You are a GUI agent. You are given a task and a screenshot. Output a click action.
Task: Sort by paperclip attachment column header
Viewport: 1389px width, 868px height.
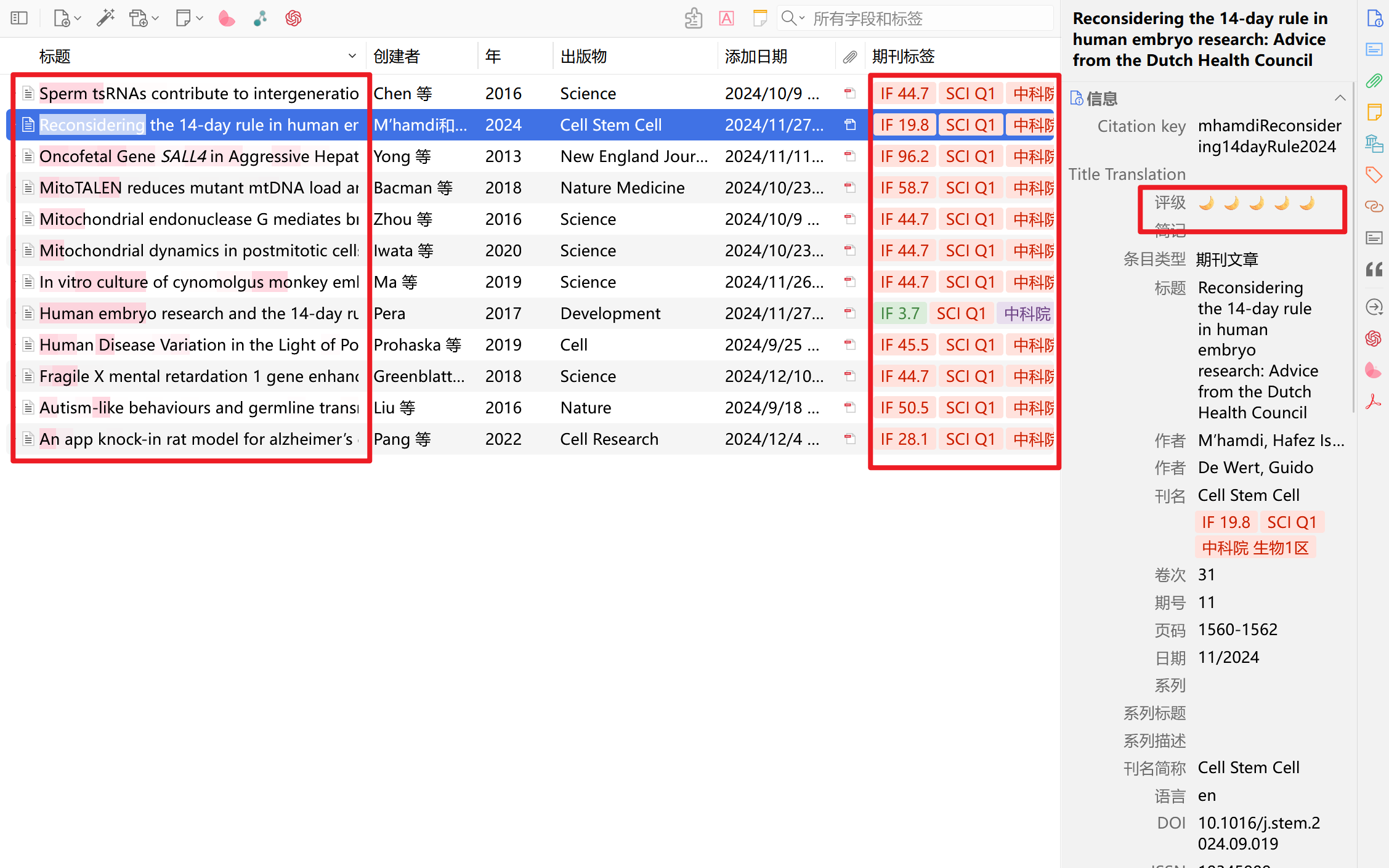click(849, 57)
